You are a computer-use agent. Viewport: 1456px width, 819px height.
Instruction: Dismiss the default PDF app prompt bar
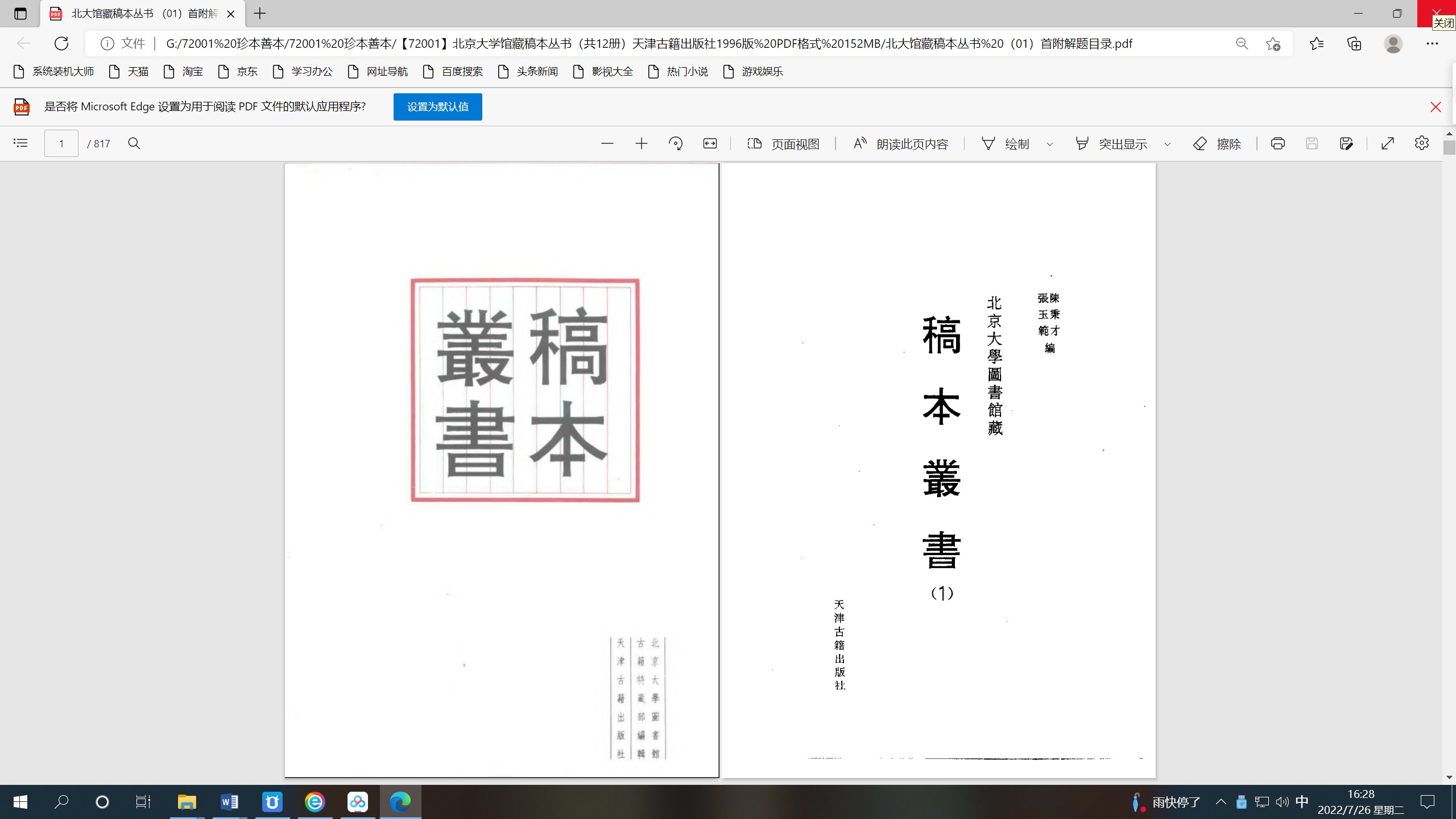pyautogui.click(x=1436, y=107)
